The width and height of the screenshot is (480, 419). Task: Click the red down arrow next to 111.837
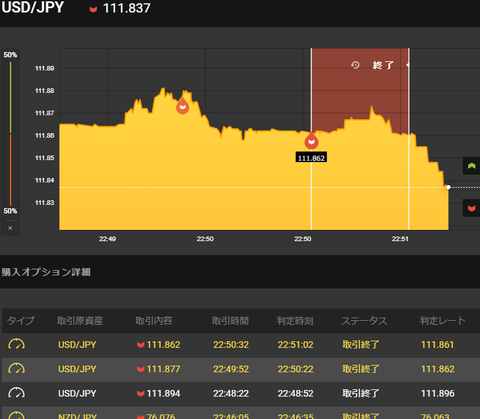pyautogui.click(x=93, y=9)
